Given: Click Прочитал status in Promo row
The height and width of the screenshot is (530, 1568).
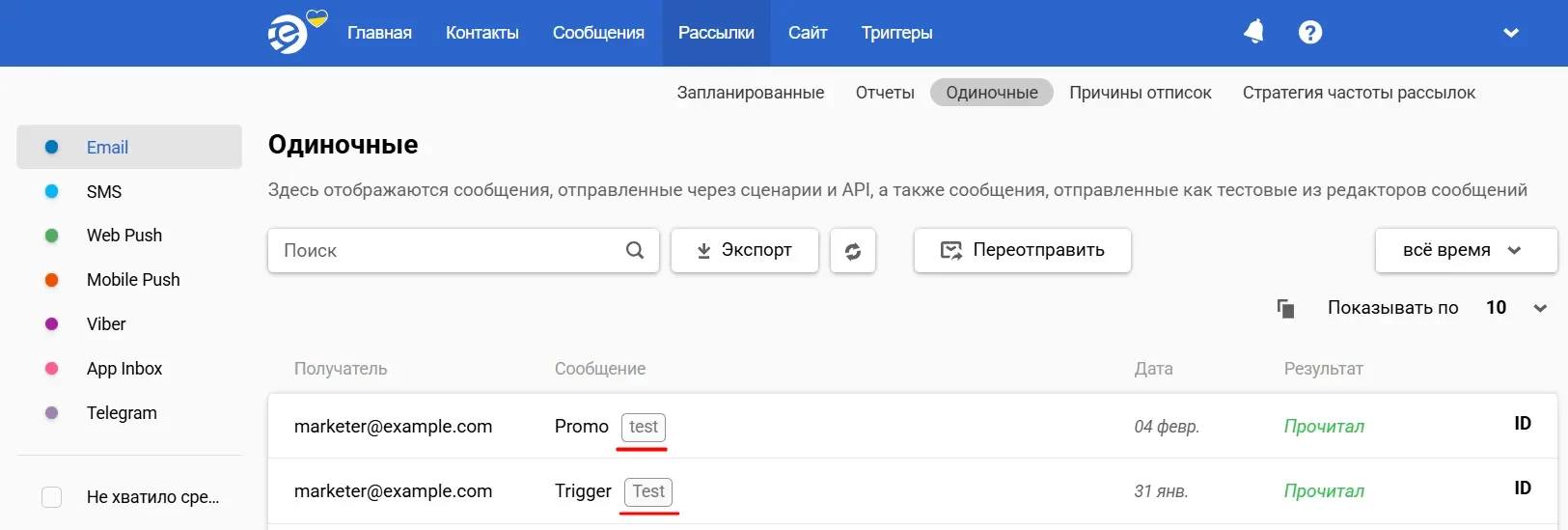Looking at the screenshot, I should pyautogui.click(x=1324, y=427).
